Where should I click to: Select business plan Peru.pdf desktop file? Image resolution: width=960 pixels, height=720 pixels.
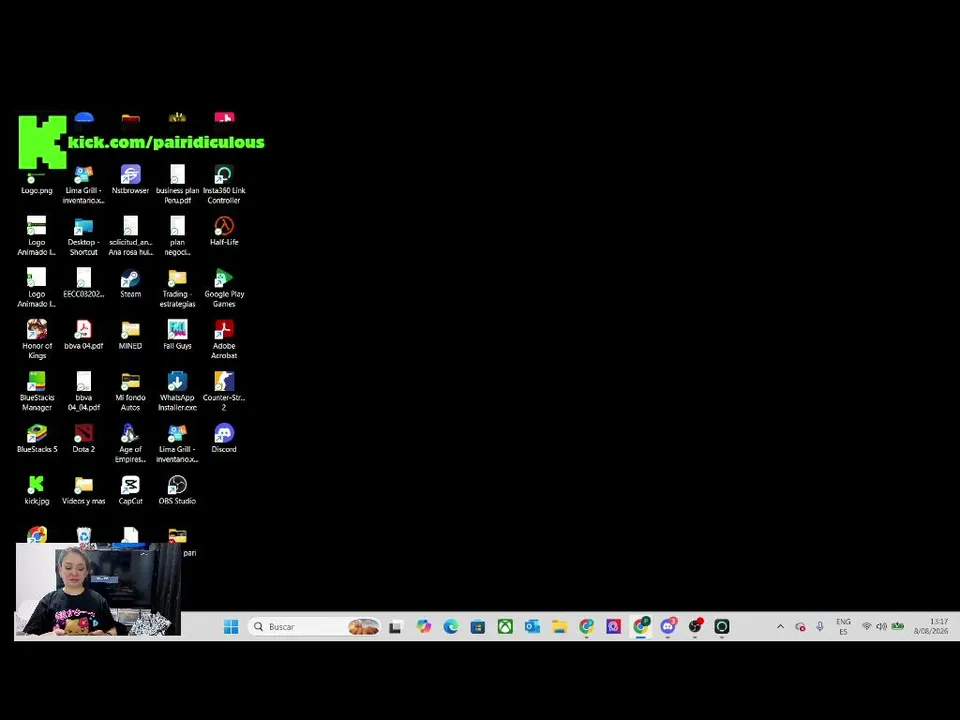click(x=178, y=184)
